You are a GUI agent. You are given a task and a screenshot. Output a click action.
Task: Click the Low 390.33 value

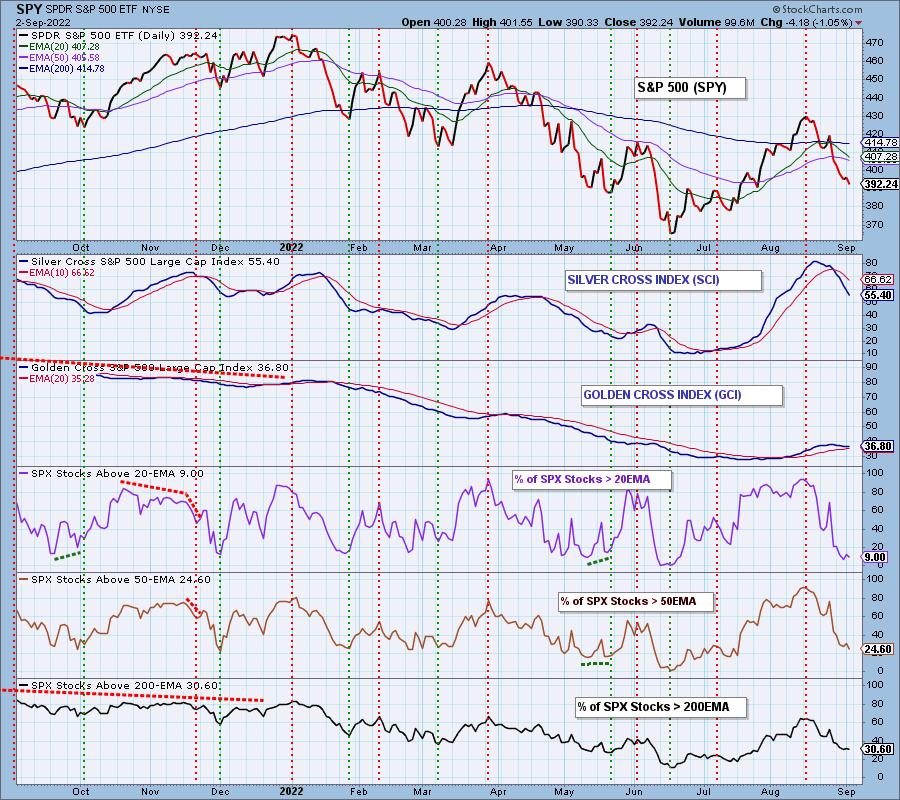pyautogui.click(x=568, y=22)
